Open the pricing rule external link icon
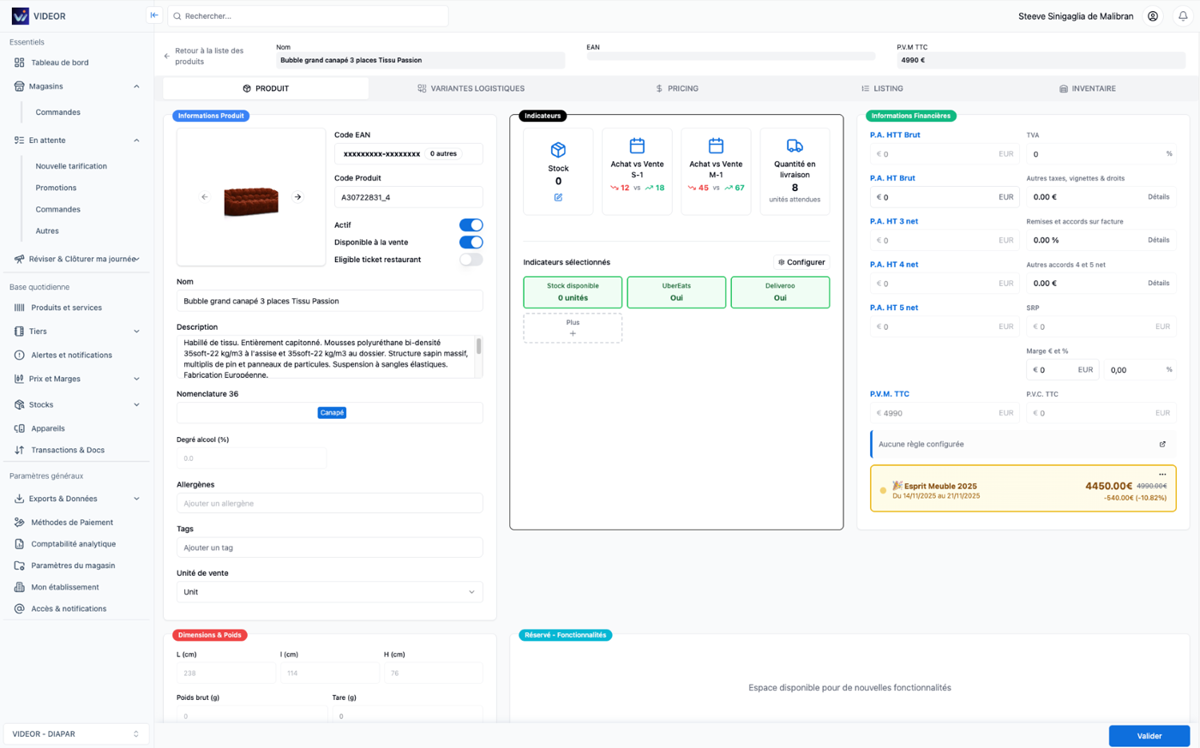This screenshot has width=1200, height=748. click(1162, 444)
